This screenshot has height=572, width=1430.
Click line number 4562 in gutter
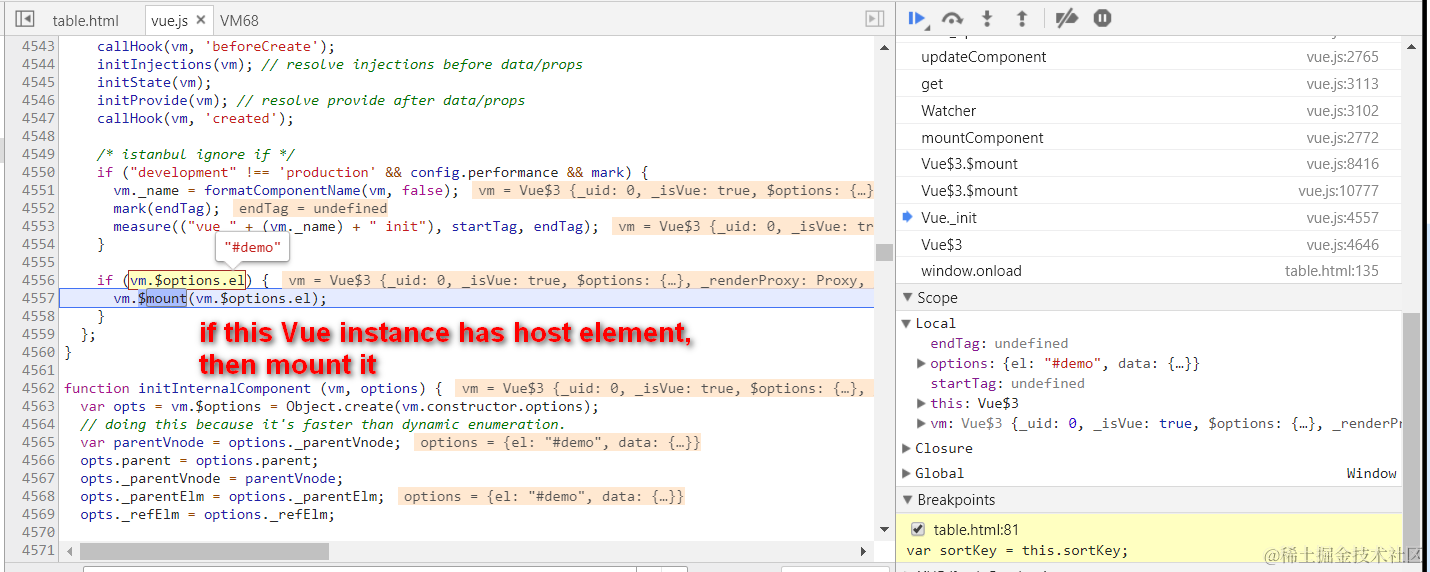click(x=38, y=388)
